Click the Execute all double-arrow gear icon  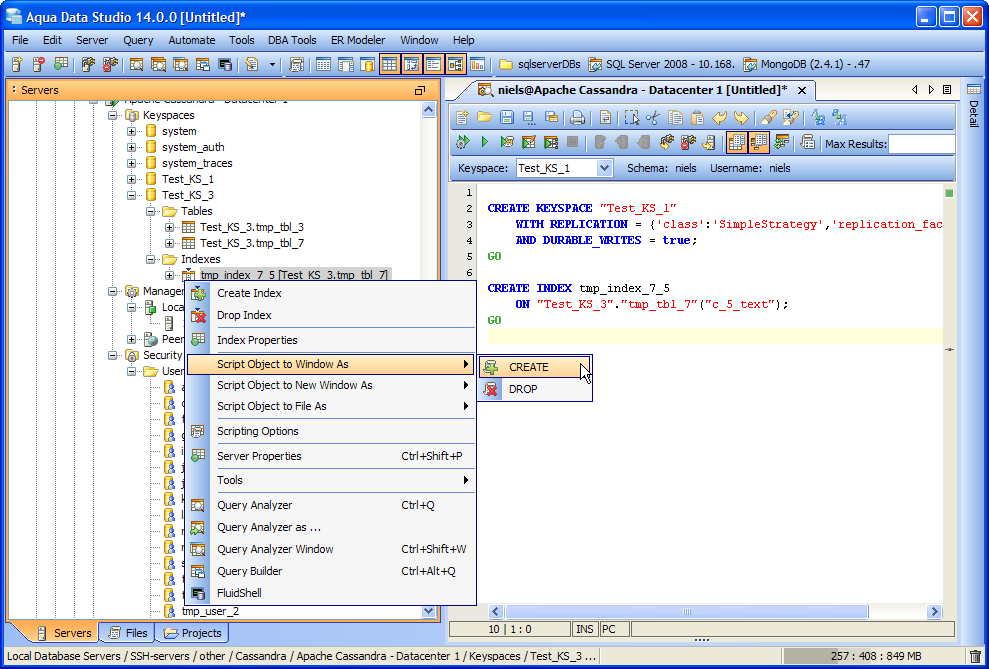tap(462, 143)
